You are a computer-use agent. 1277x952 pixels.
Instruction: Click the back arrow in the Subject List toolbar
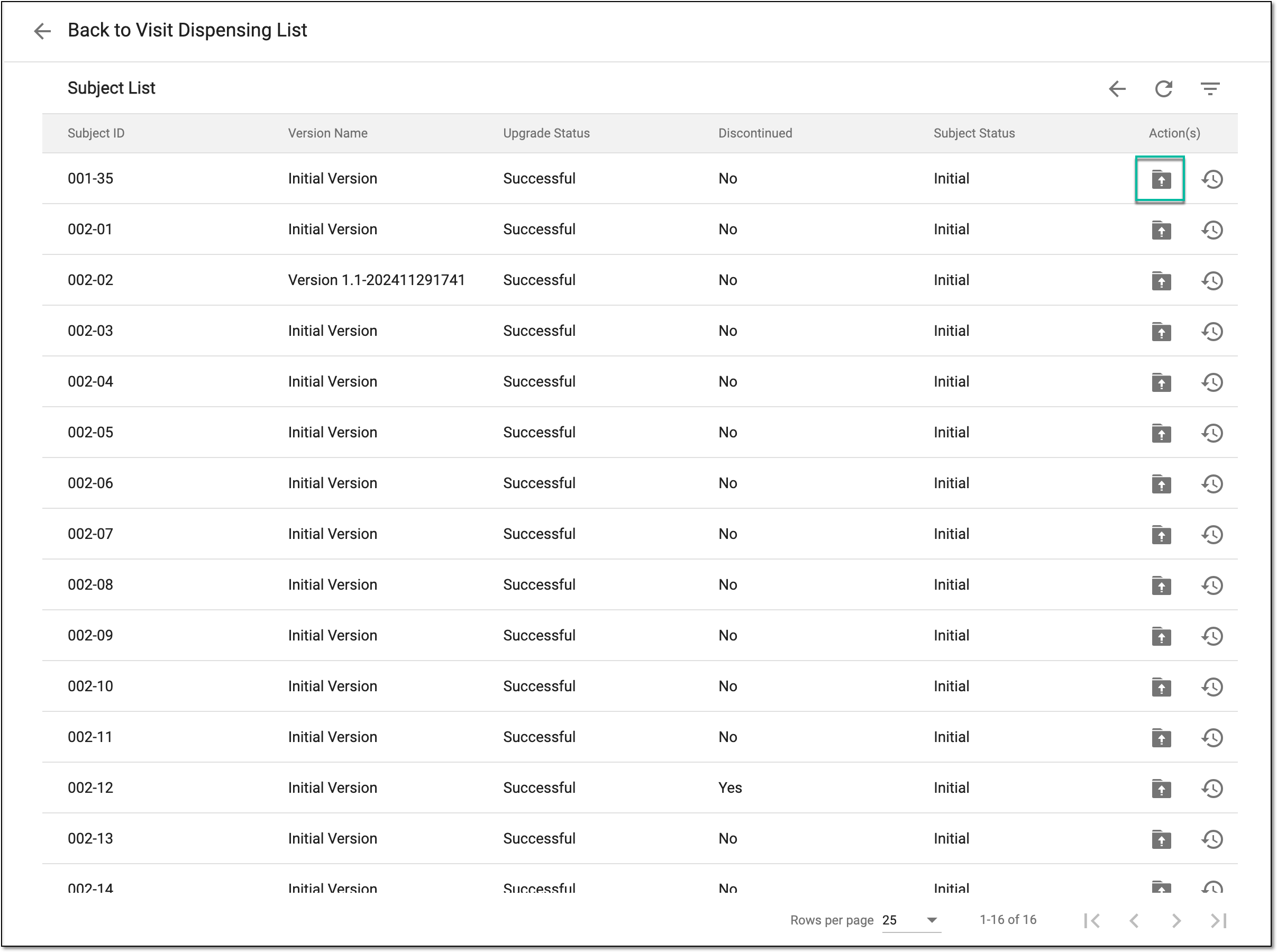[1117, 89]
